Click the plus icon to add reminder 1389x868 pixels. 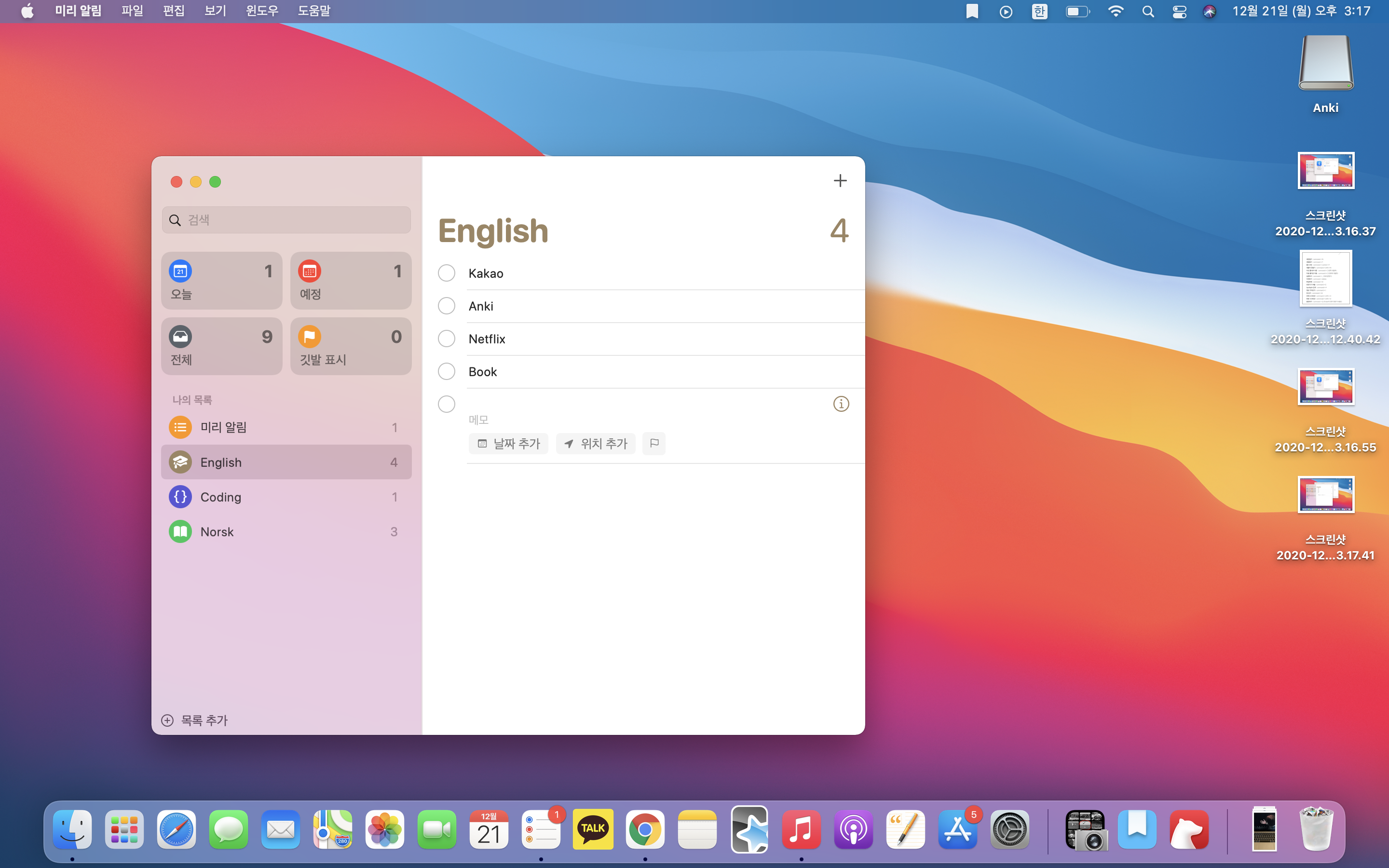840,181
